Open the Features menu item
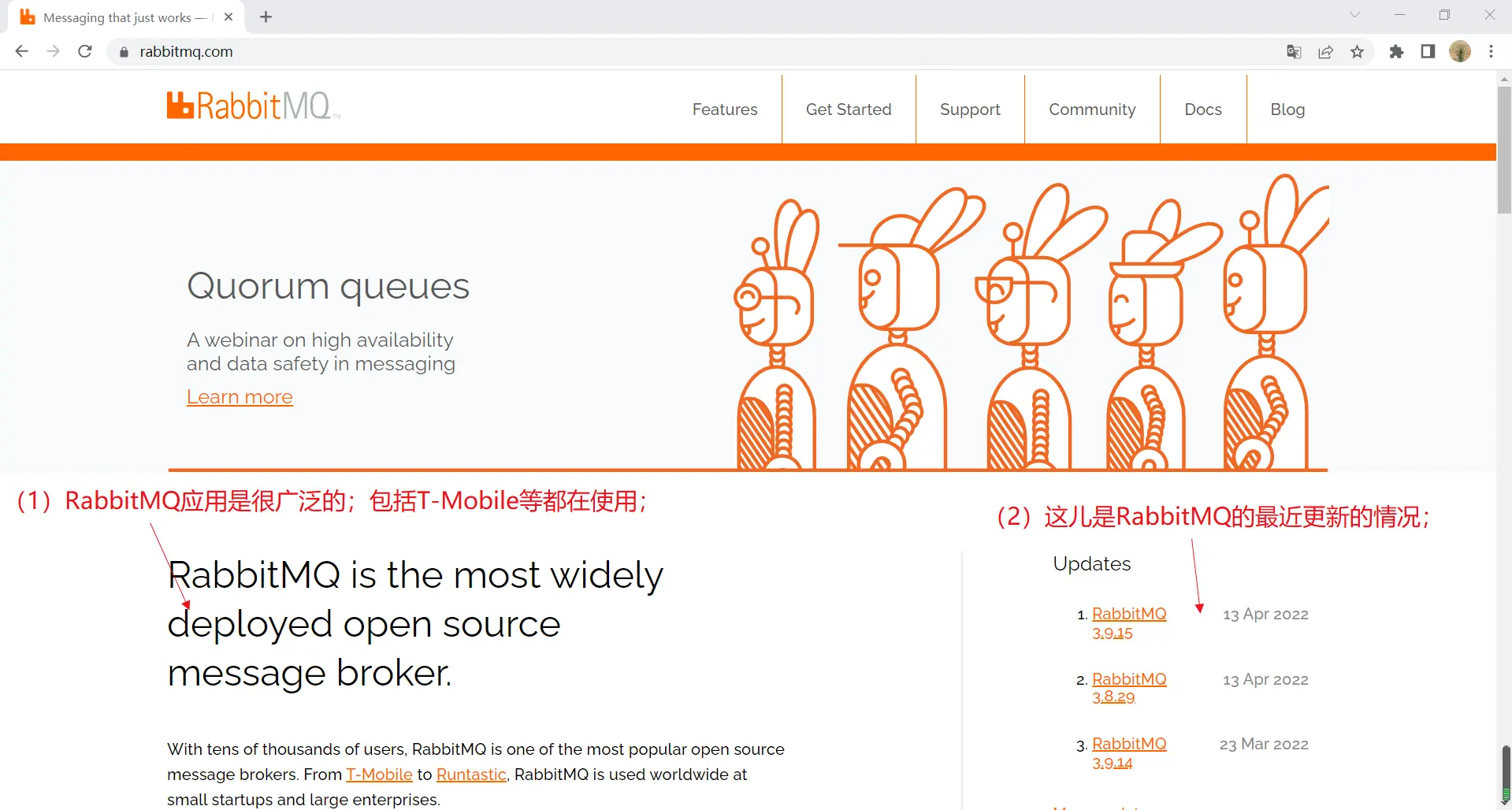The image size is (1512, 810). 725,110
